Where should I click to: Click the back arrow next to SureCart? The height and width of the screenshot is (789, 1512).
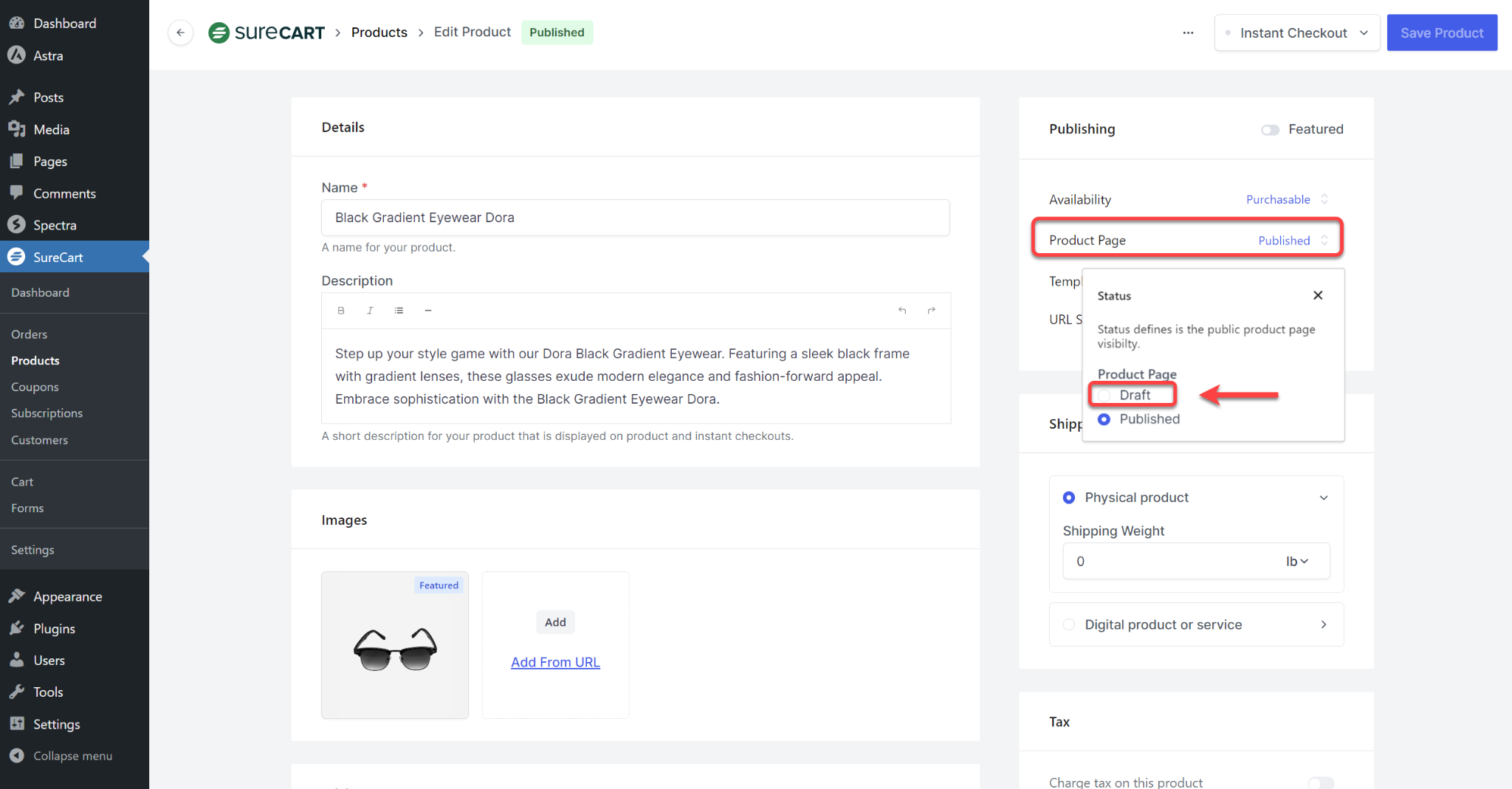click(x=180, y=32)
